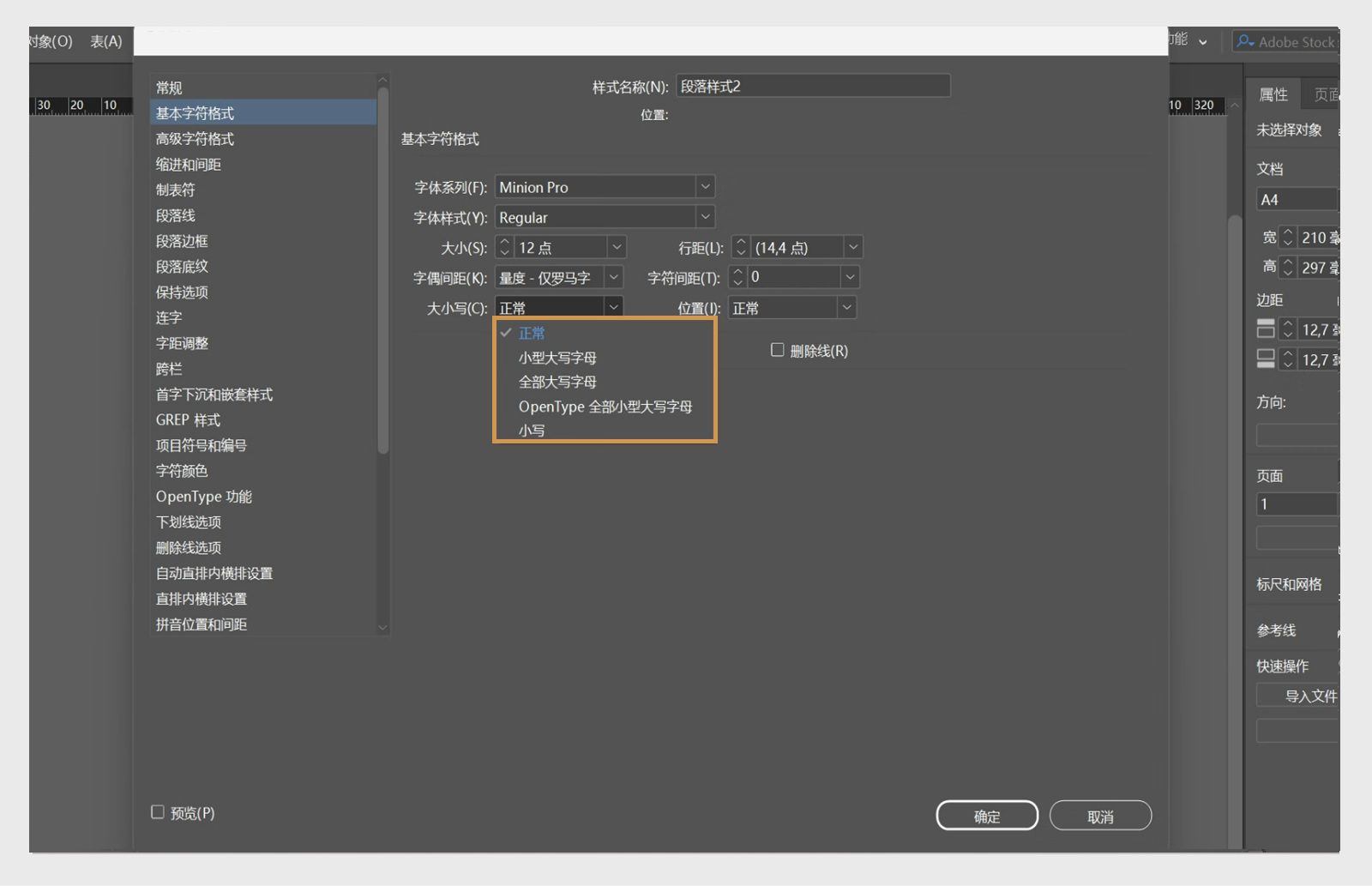Viewport: 1372px width, 886px height.
Task: Open the 缩进和间距 category
Action: pos(263,164)
